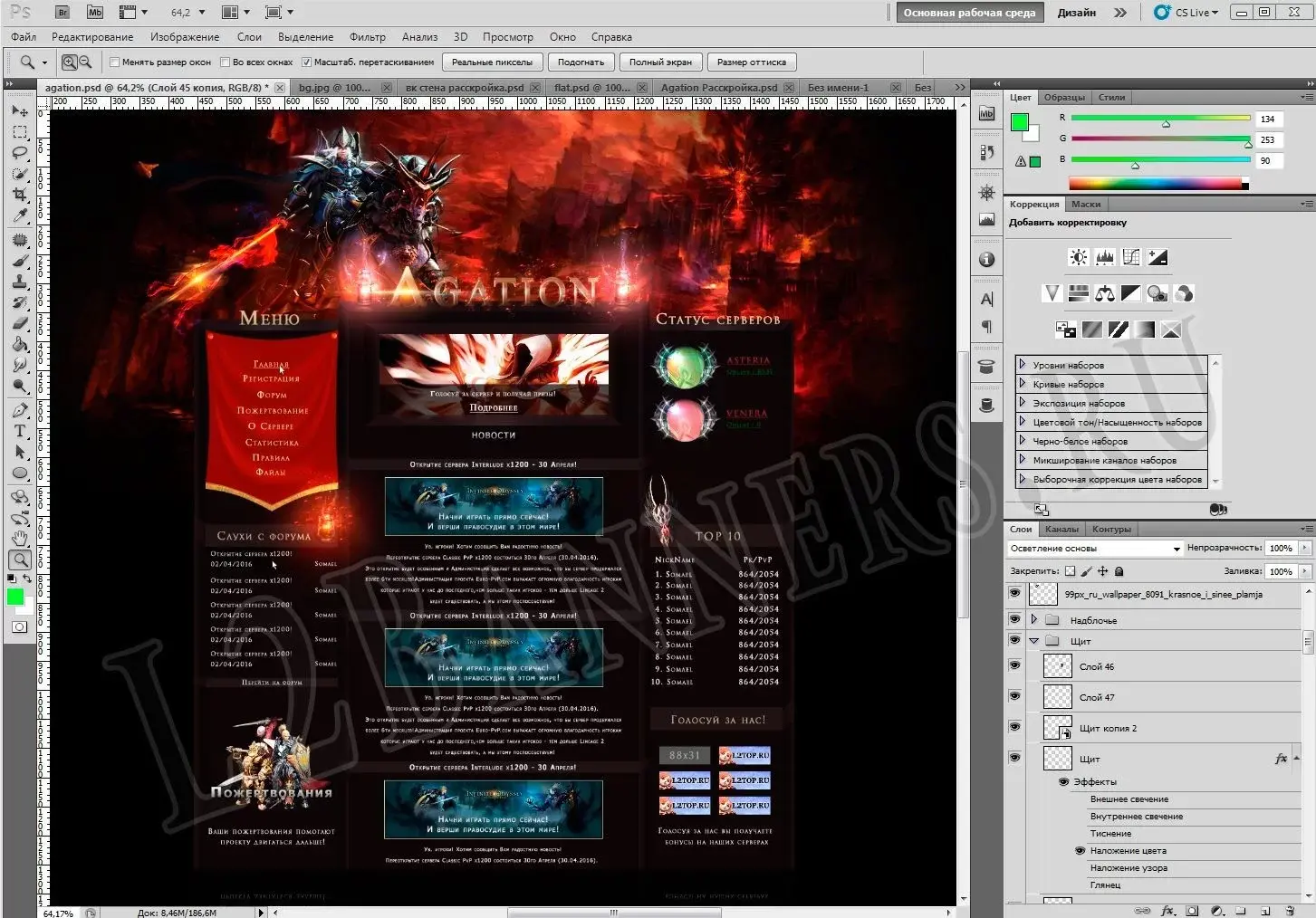The width and height of the screenshot is (1316, 918).
Task: Add a Brightness/Contrast adjustment
Action: 1078,257
